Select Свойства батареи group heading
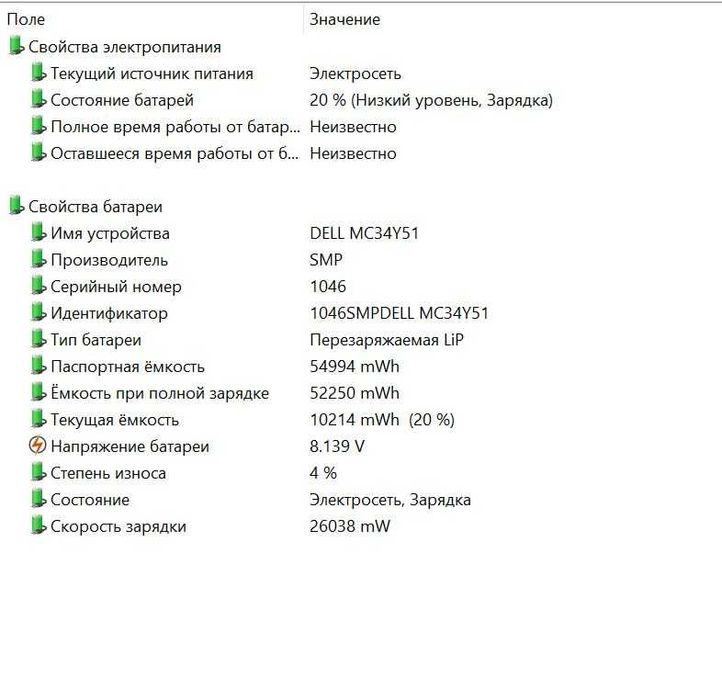722x700 pixels. click(95, 207)
